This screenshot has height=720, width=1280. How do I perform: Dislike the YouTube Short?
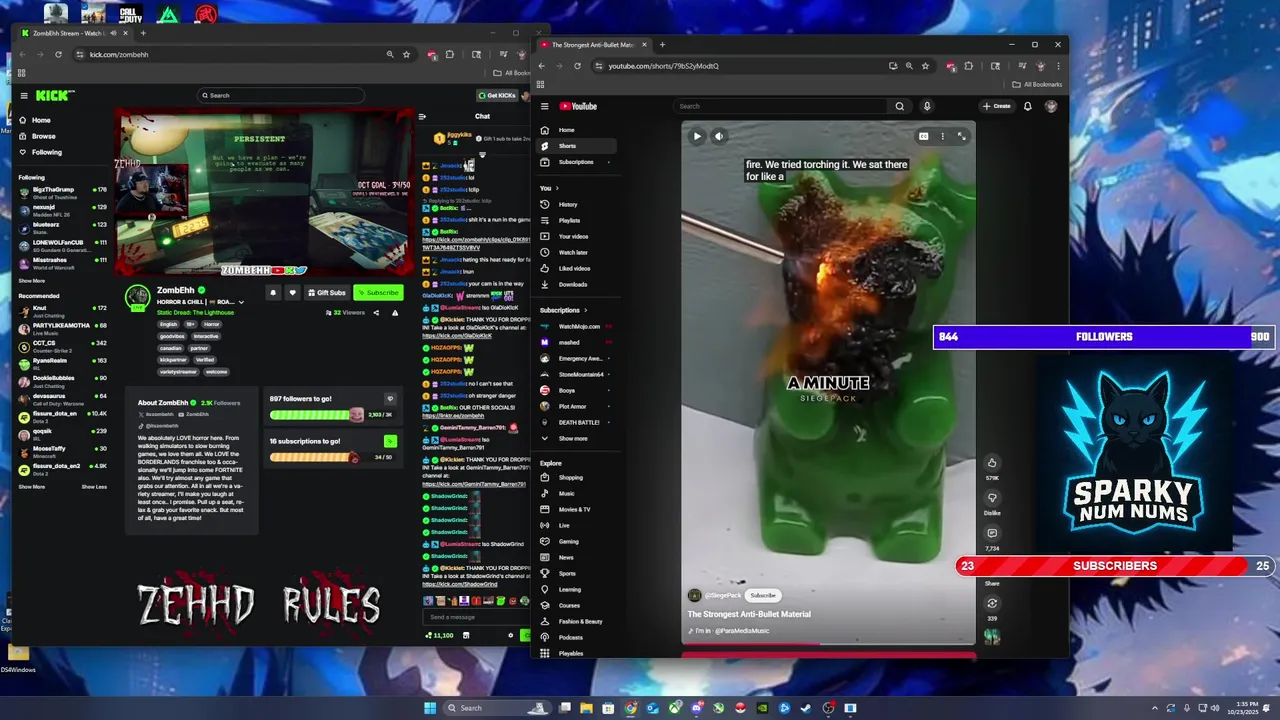[x=992, y=498]
